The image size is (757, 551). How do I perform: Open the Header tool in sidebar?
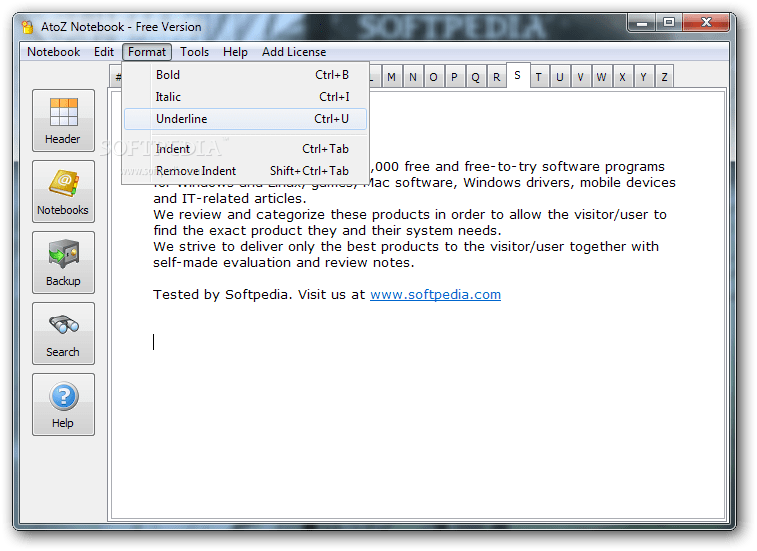click(63, 120)
